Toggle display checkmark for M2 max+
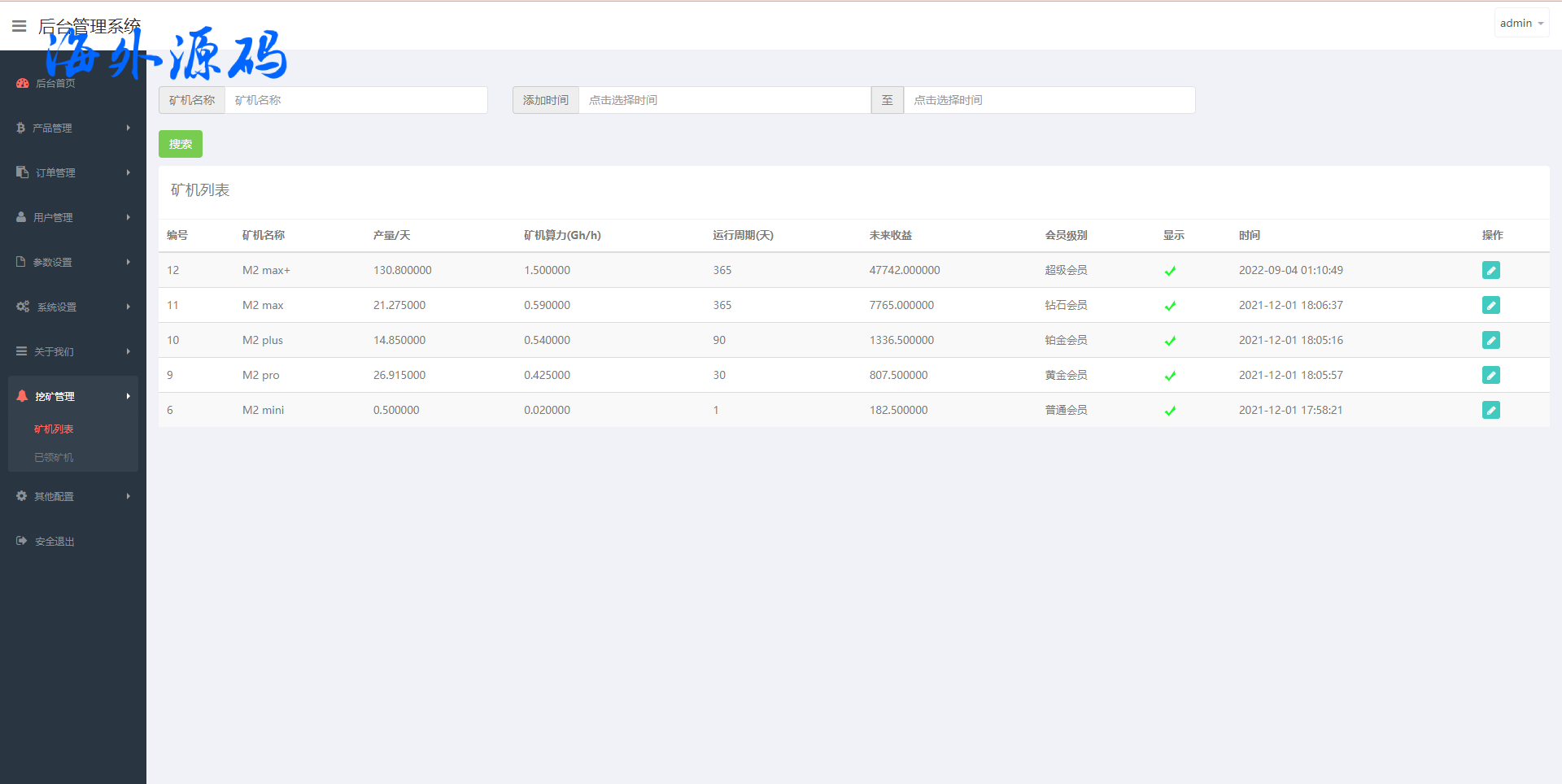This screenshot has height=784, width=1562. 1170,271
